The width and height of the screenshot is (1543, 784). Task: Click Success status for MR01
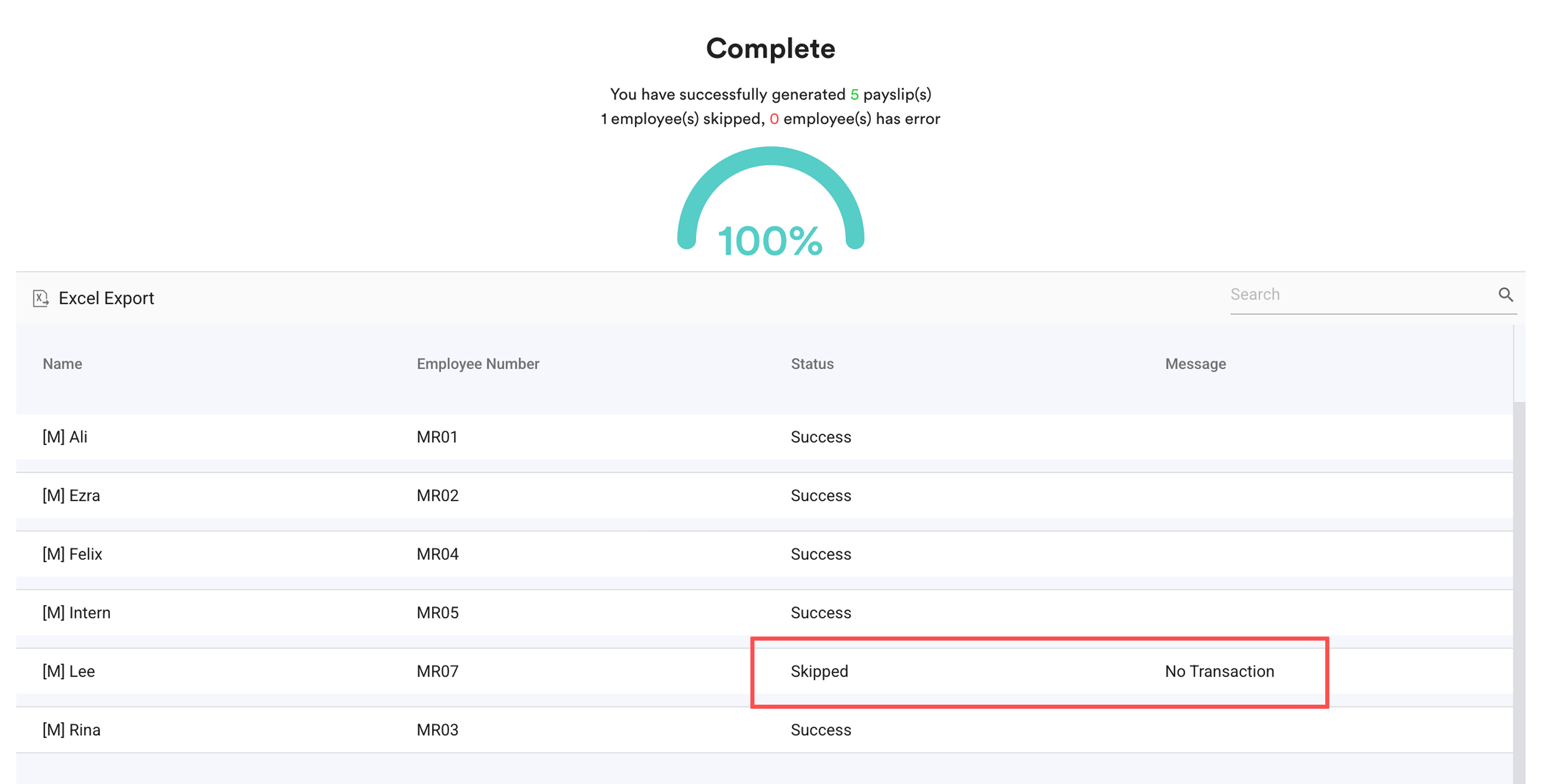pos(821,437)
